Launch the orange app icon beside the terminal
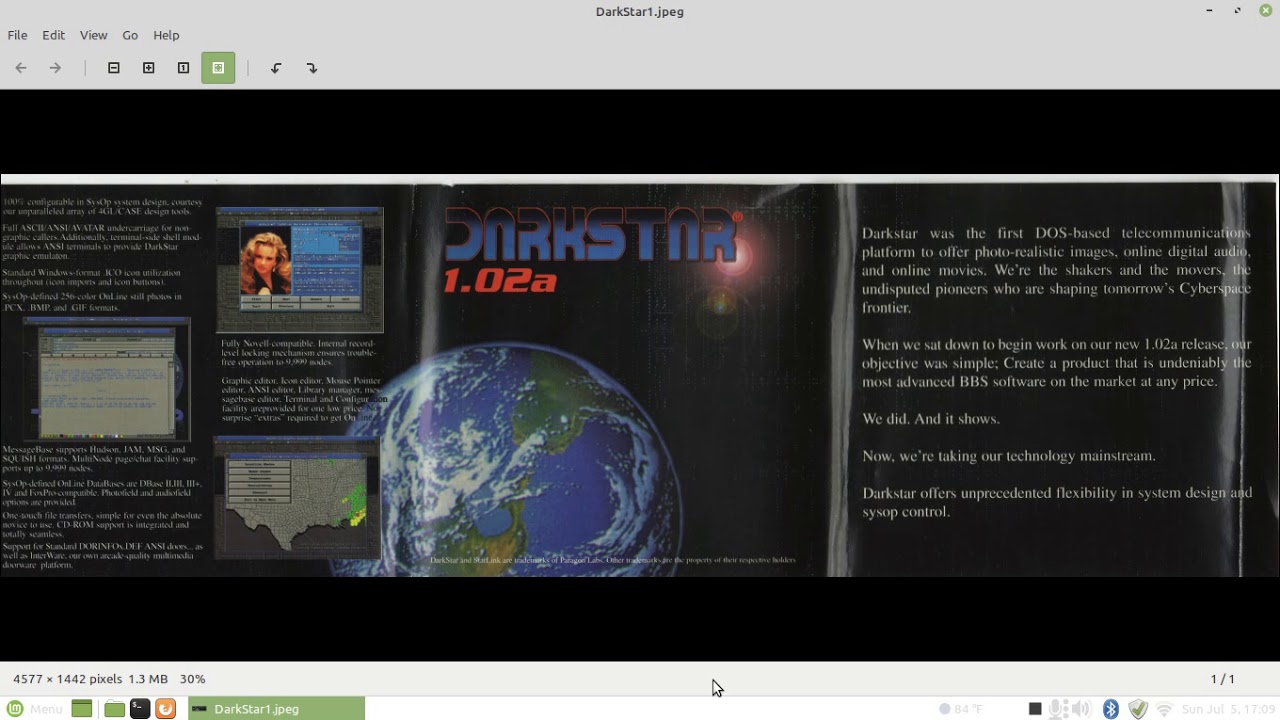1280x720 pixels. coord(166,709)
